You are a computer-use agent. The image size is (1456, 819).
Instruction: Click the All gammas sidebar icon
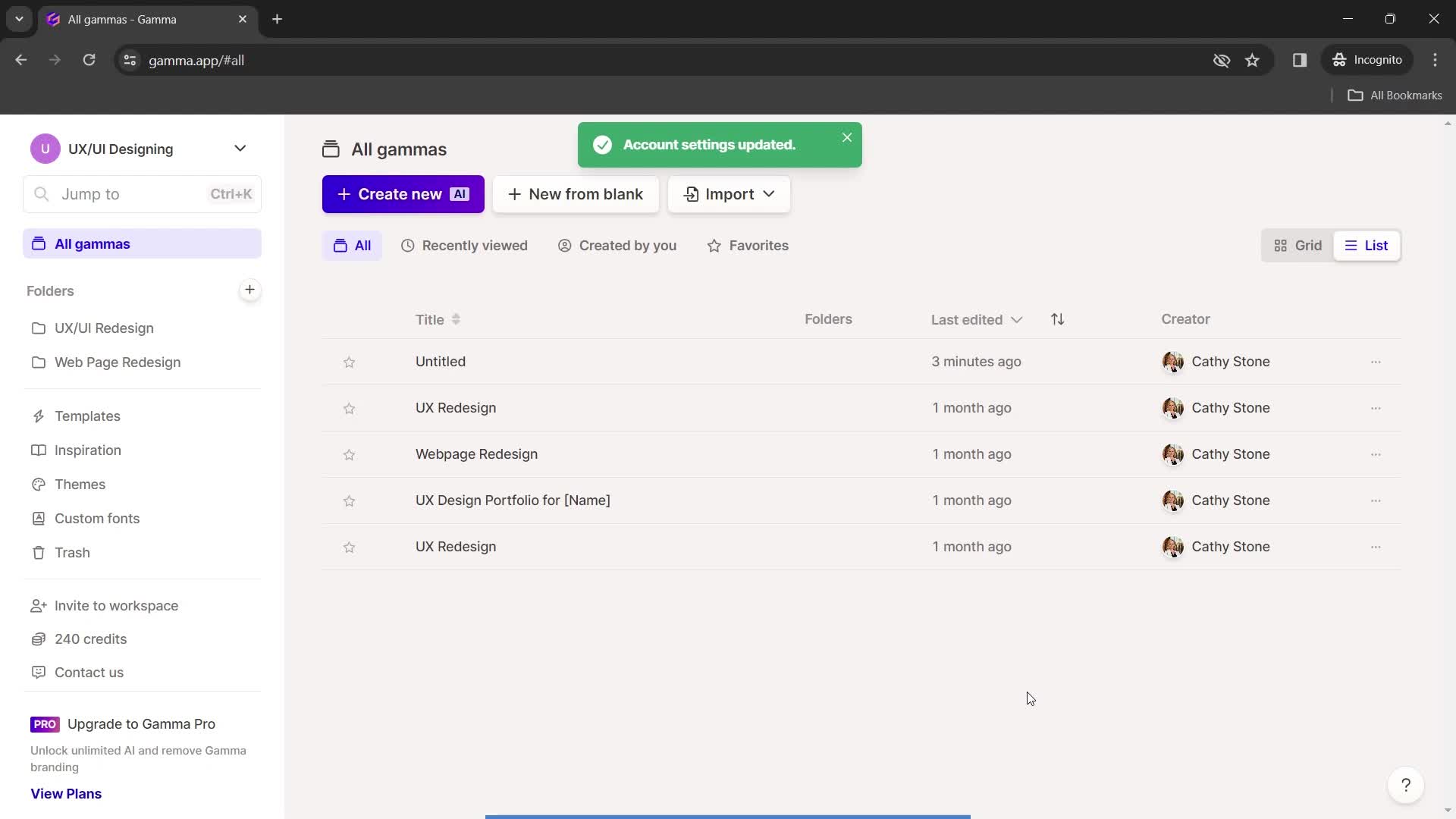pos(39,244)
